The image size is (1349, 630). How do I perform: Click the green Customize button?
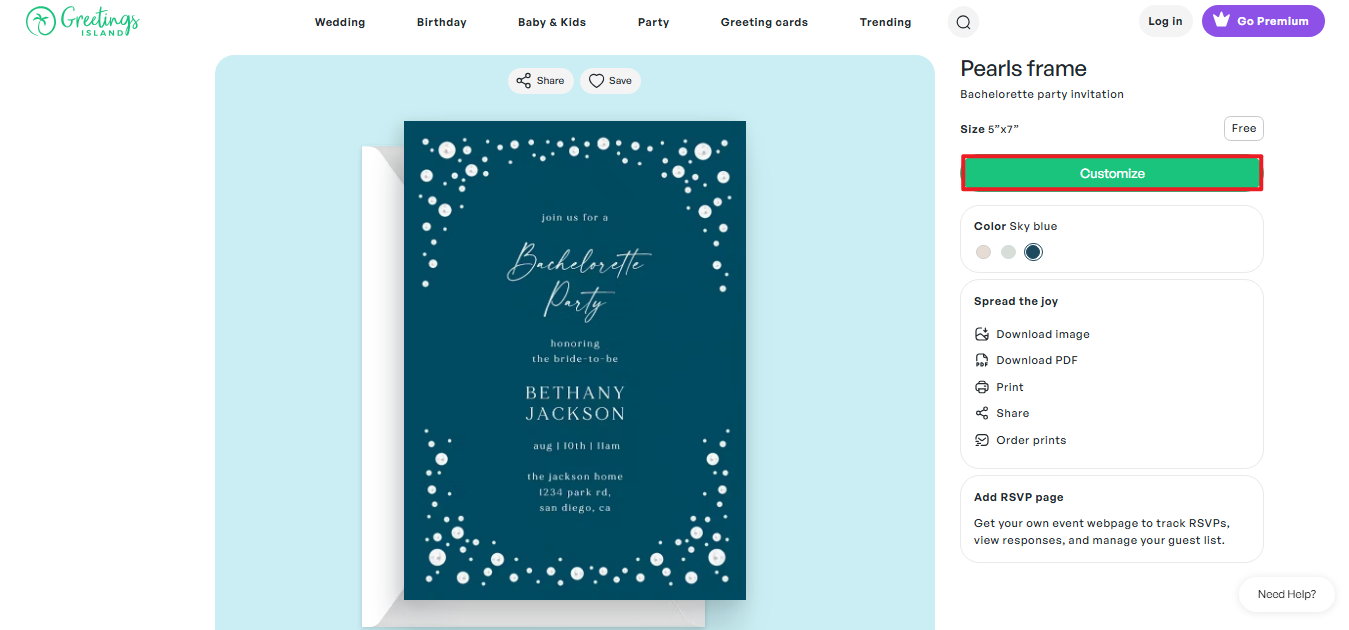pyautogui.click(x=1112, y=173)
